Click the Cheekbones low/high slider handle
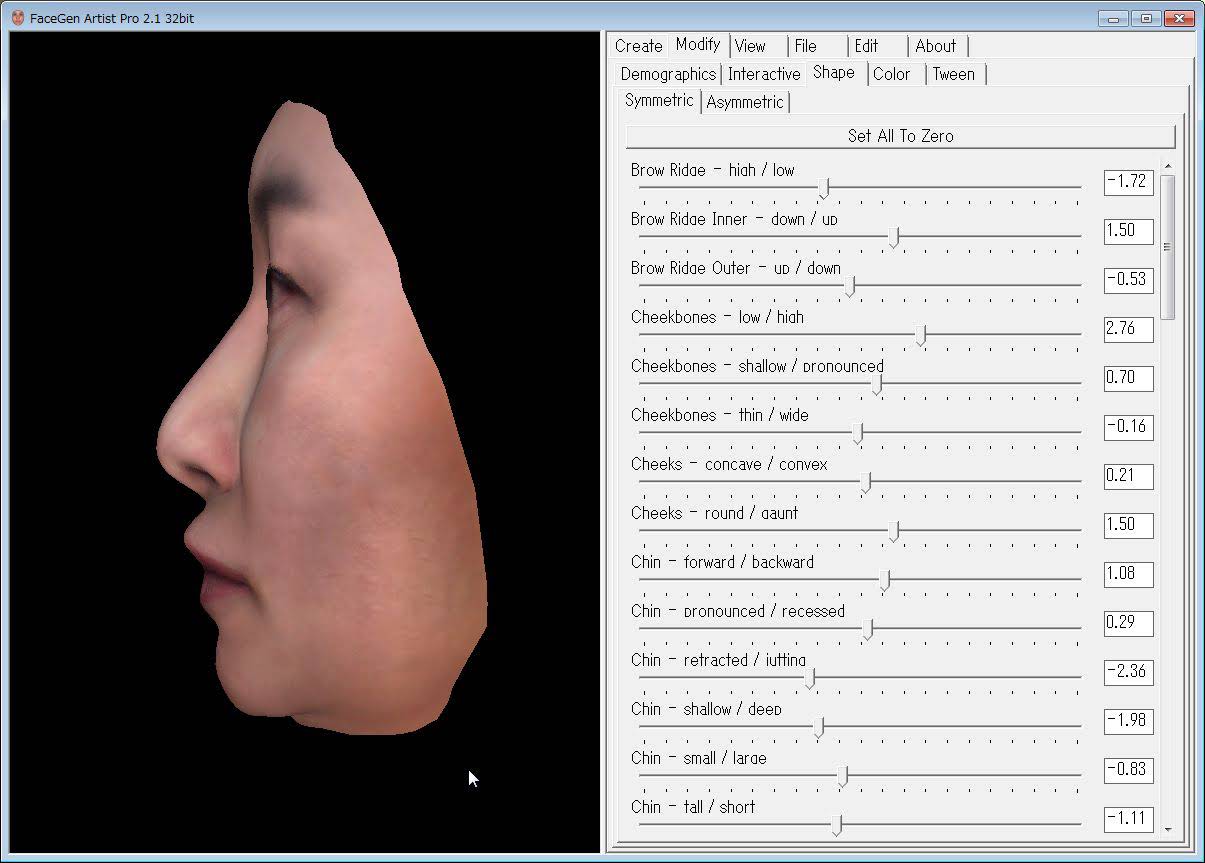This screenshot has width=1205, height=863. point(921,335)
